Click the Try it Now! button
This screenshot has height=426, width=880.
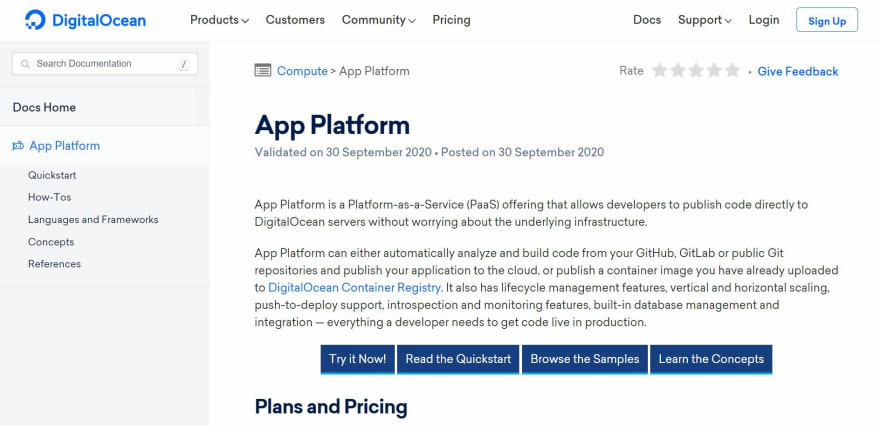(x=358, y=359)
